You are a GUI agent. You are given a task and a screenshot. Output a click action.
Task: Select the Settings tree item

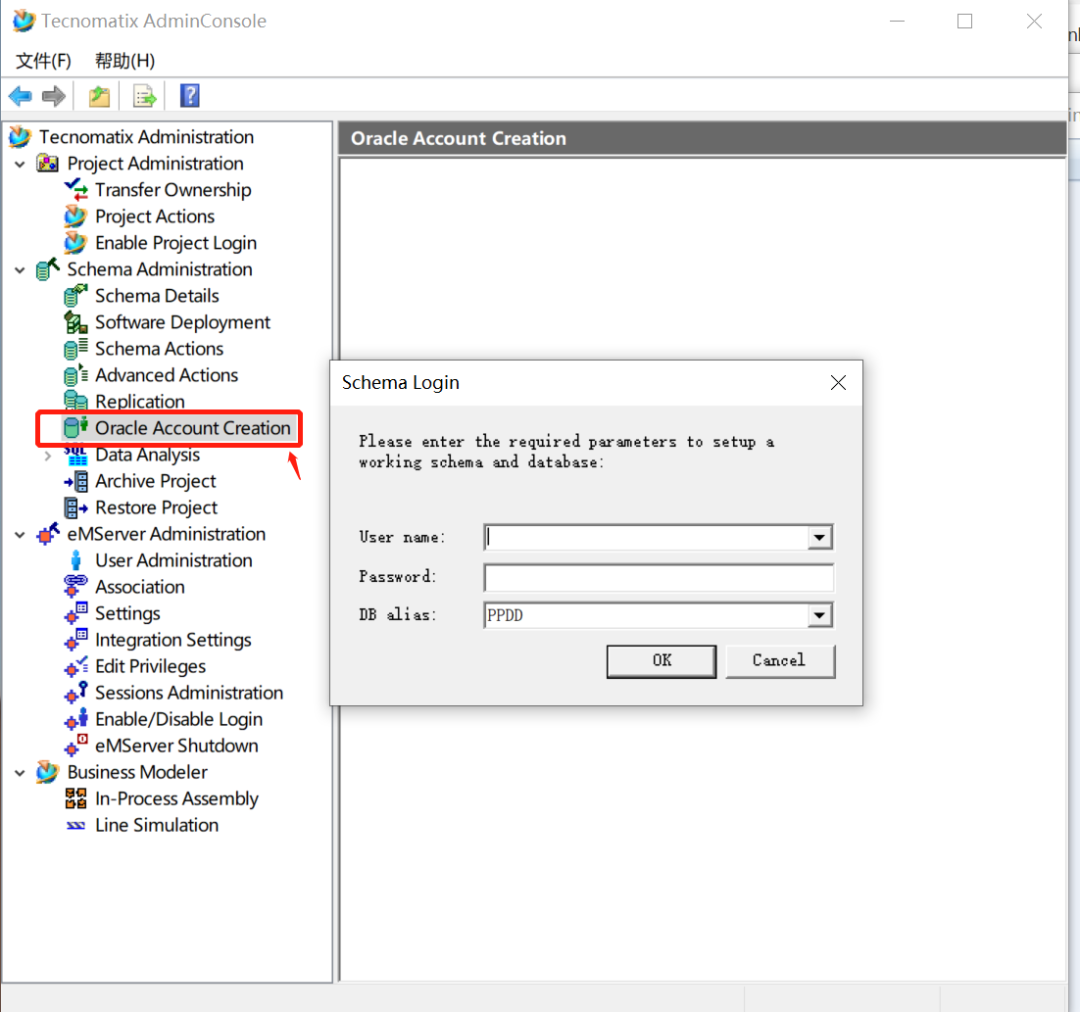tap(127, 613)
